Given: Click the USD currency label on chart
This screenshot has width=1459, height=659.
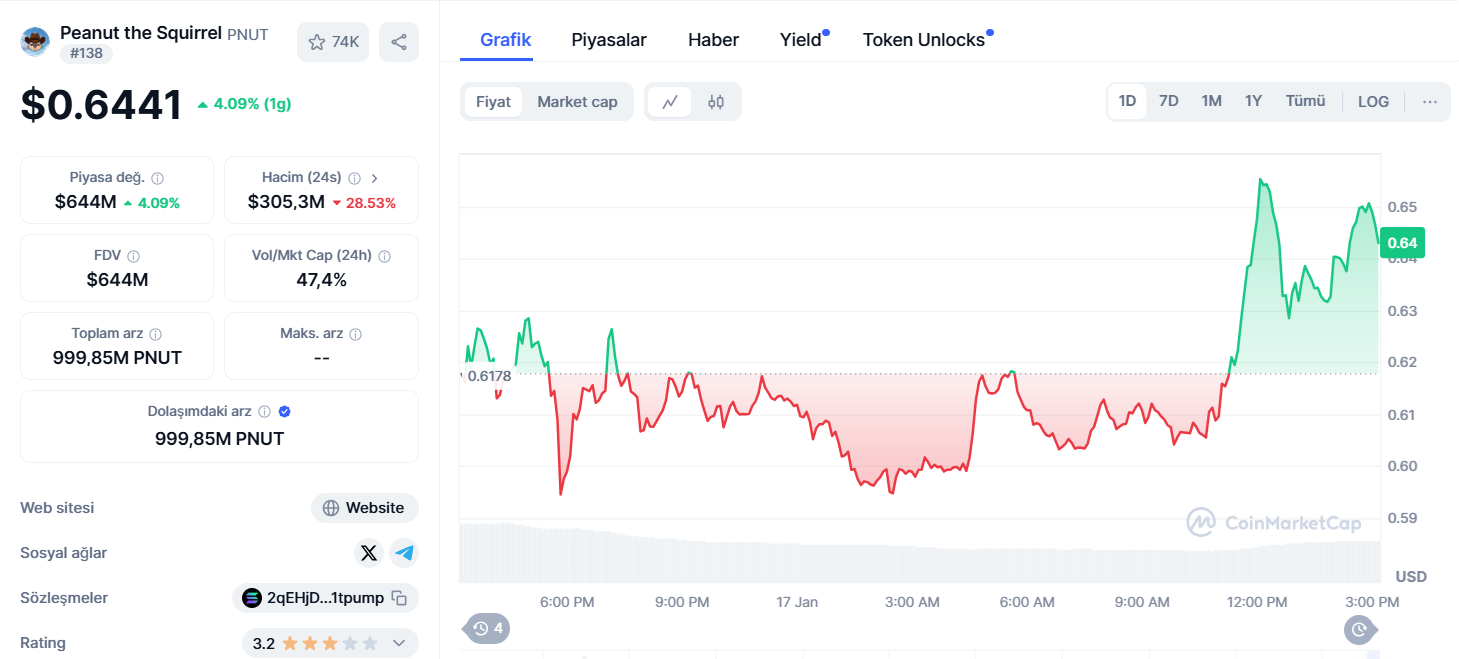Looking at the screenshot, I should [x=1411, y=577].
